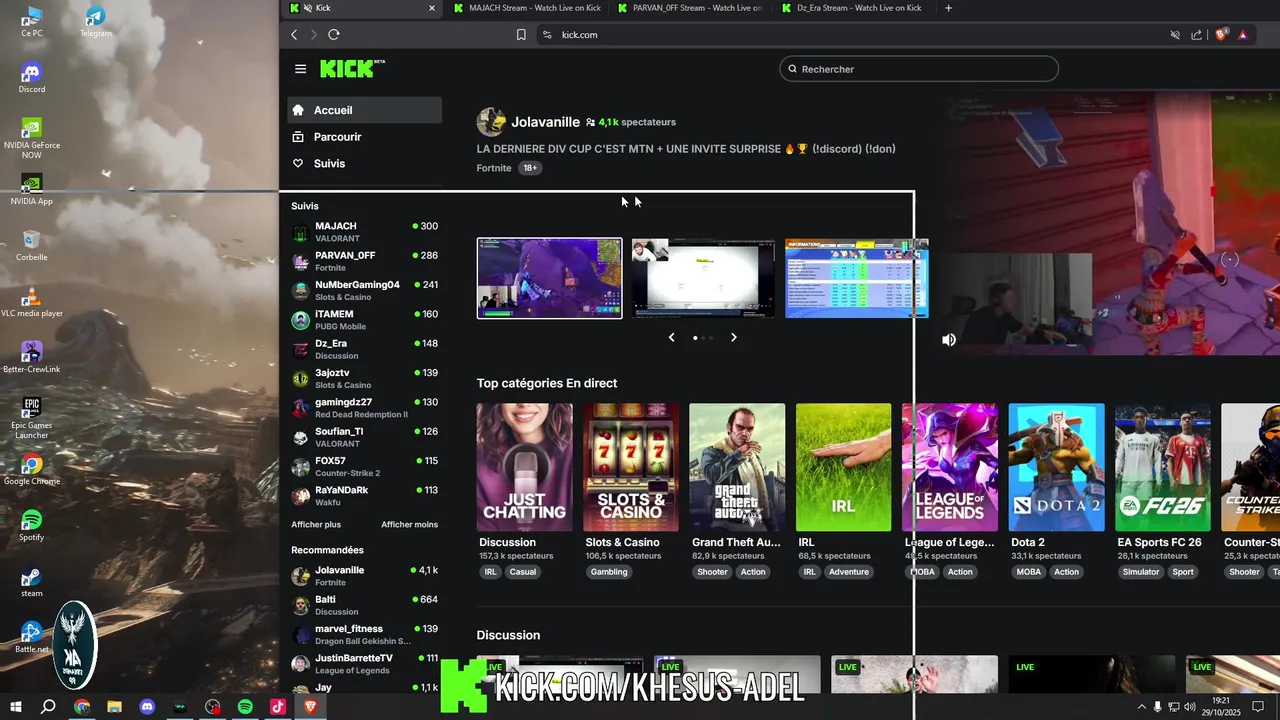Open NVIDIA GeForce NOW desktop icon
This screenshot has width=1280, height=720.
(32, 138)
